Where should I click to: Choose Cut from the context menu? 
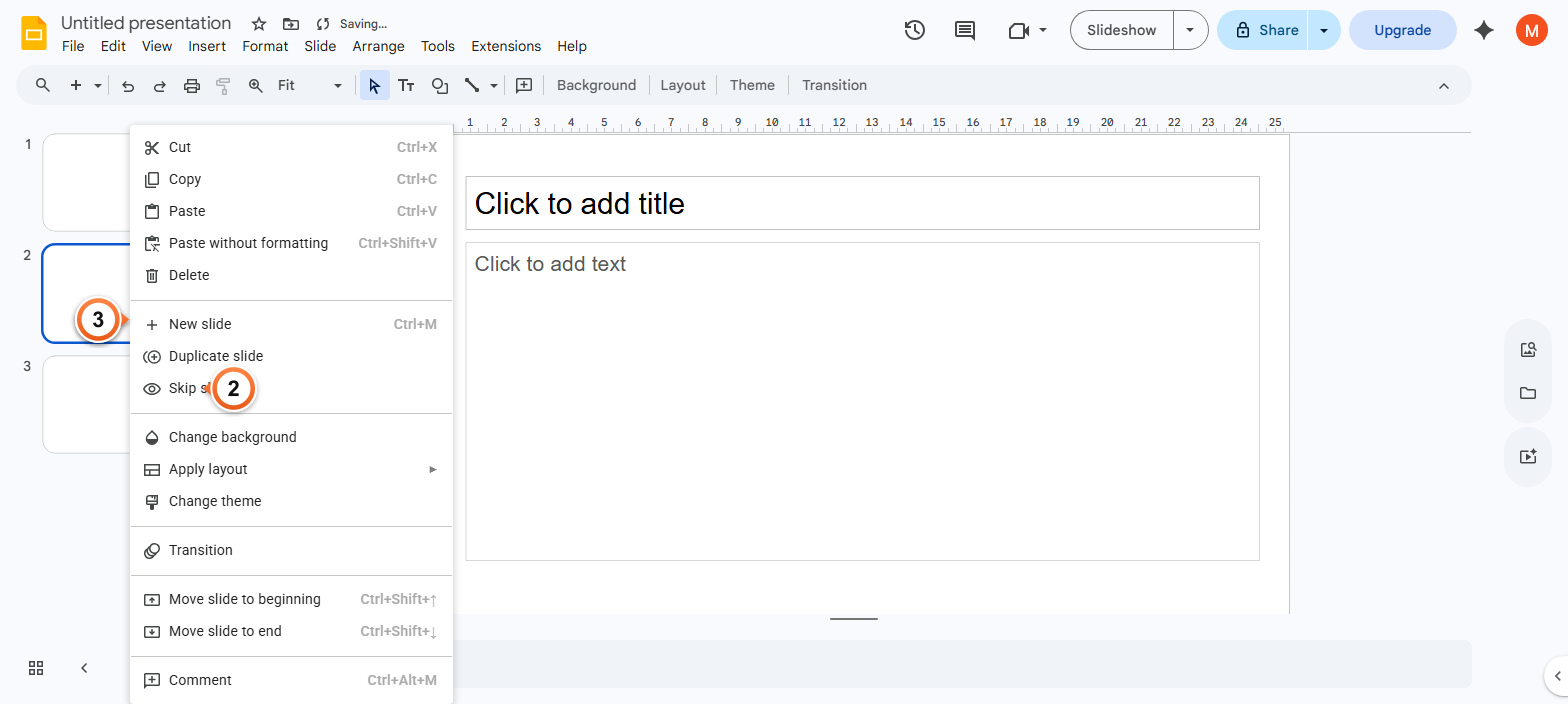292,147
